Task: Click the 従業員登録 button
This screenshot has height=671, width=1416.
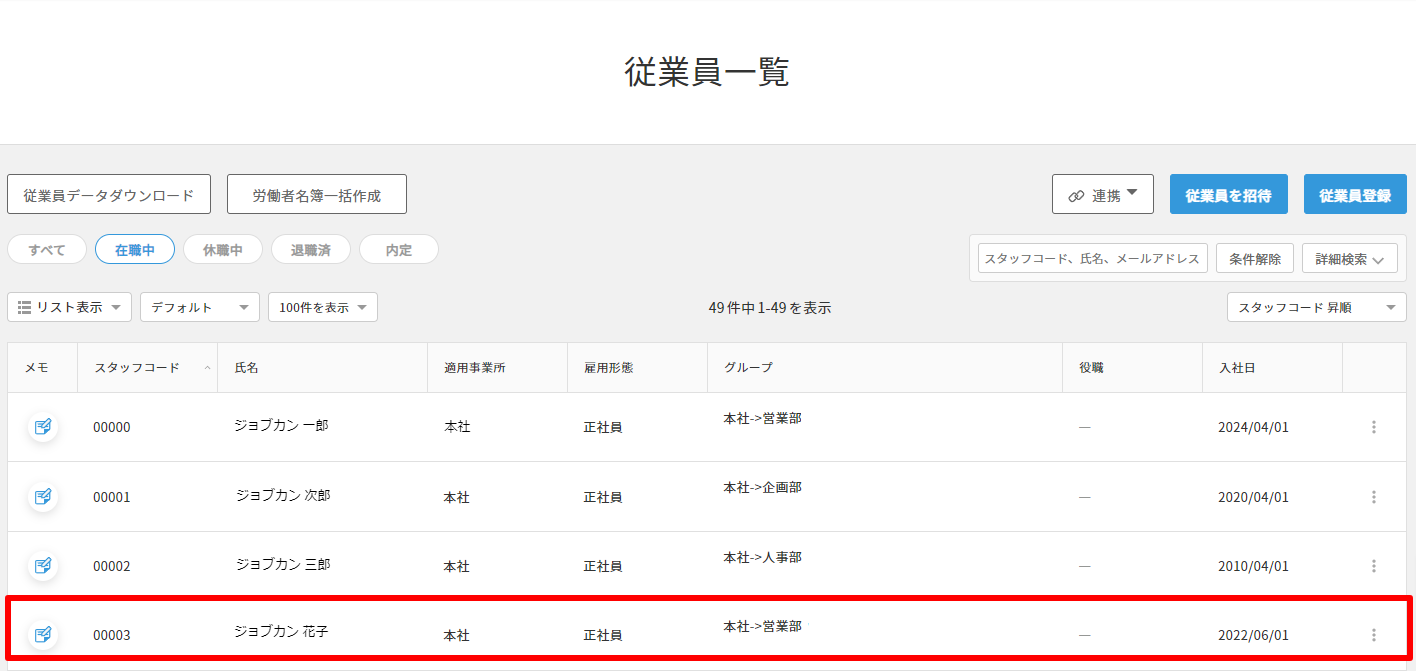Action: click(1354, 195)
